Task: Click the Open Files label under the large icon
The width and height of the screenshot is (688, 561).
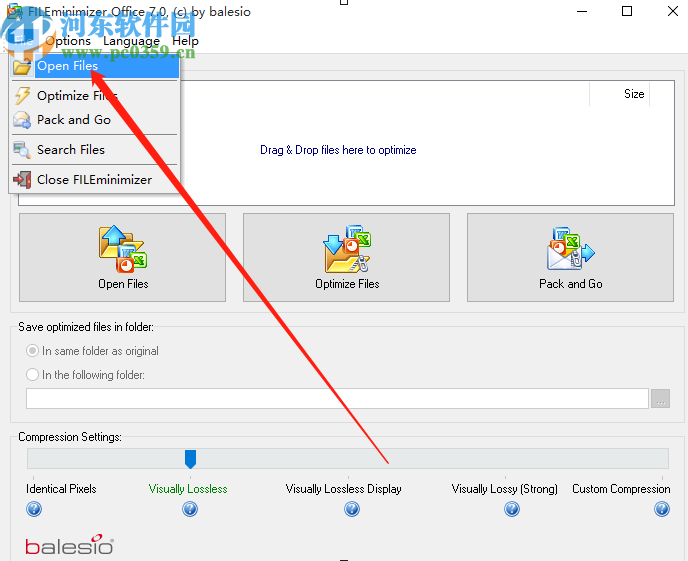Action: (x=123, y=284)
